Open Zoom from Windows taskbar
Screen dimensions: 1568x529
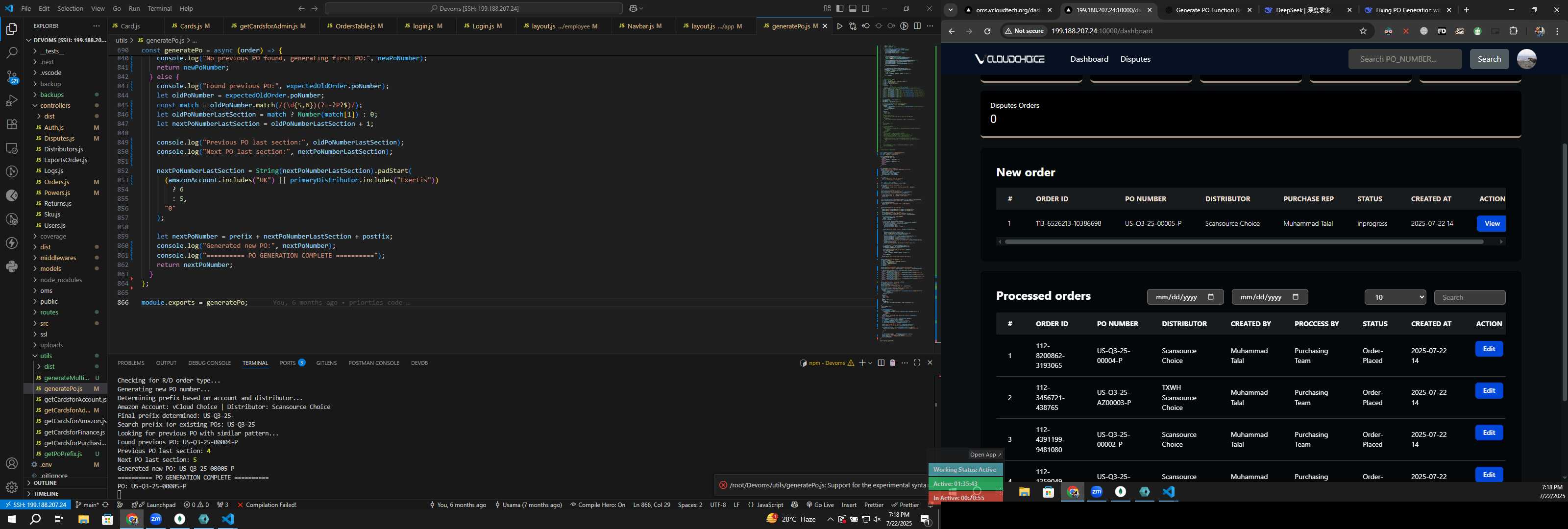pyautogui.click(x=156, y=519)
